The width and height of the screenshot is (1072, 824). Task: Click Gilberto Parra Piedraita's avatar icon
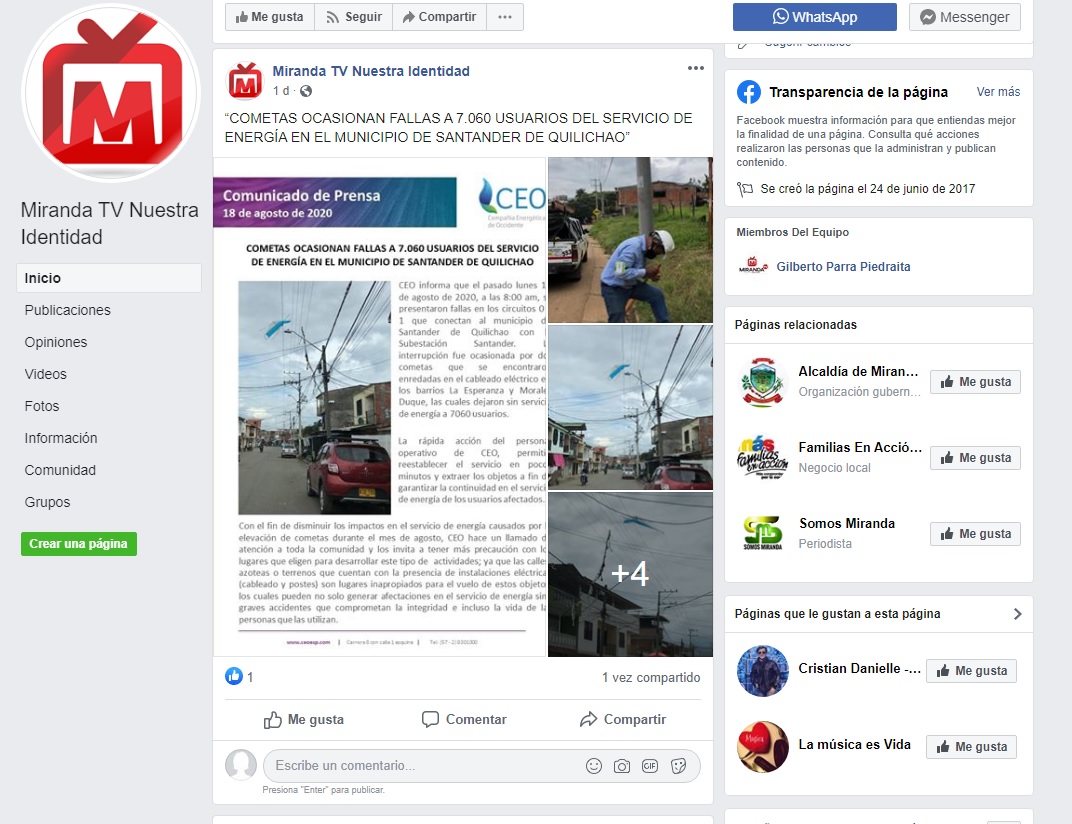[x=753, y=265]
